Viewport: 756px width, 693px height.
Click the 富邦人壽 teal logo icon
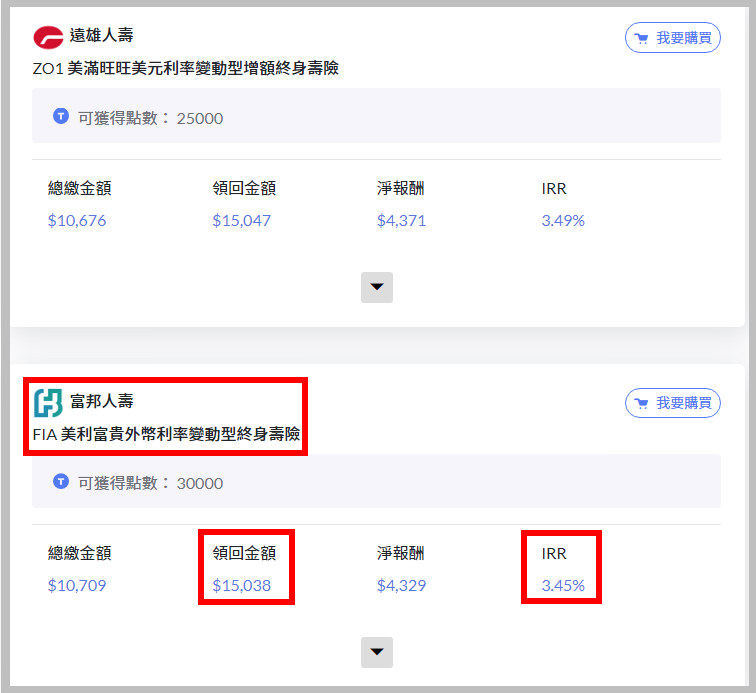(48, 403)
